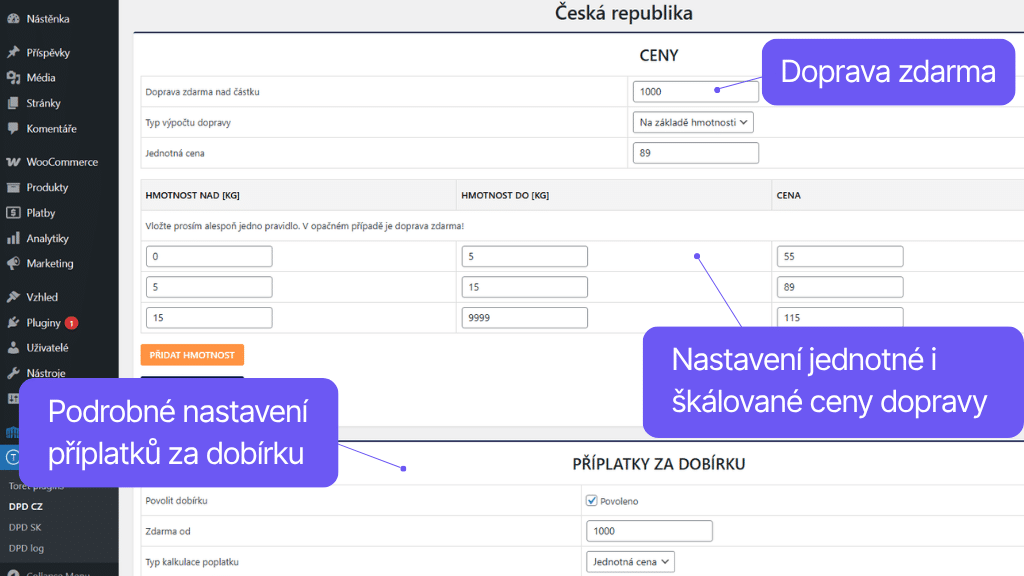Open Média library icon in sidebar
The height and width of the screenshot is (576, 1024).
pos(14,77)
